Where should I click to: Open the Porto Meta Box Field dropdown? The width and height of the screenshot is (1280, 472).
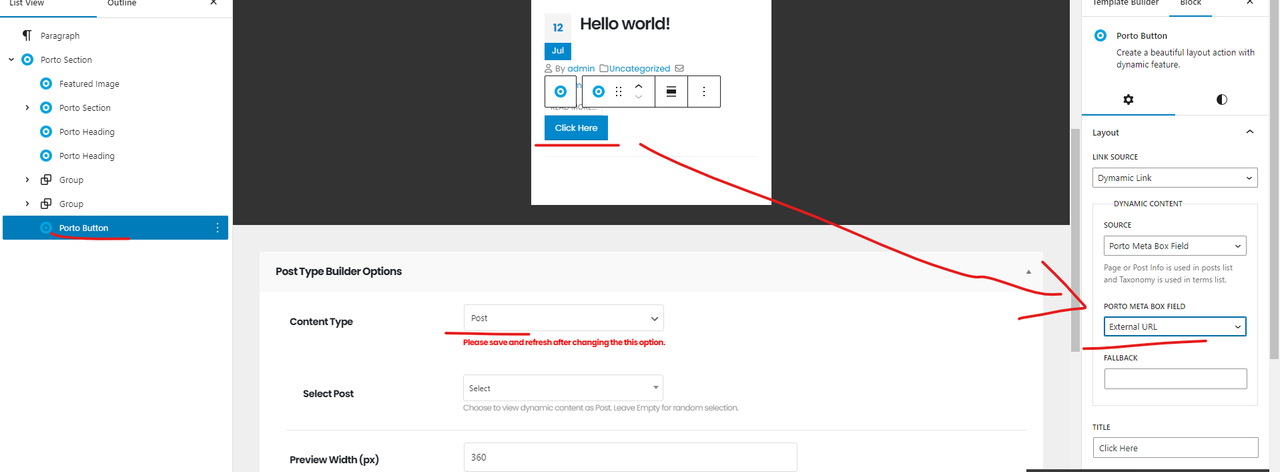[x=1175, y=327]
